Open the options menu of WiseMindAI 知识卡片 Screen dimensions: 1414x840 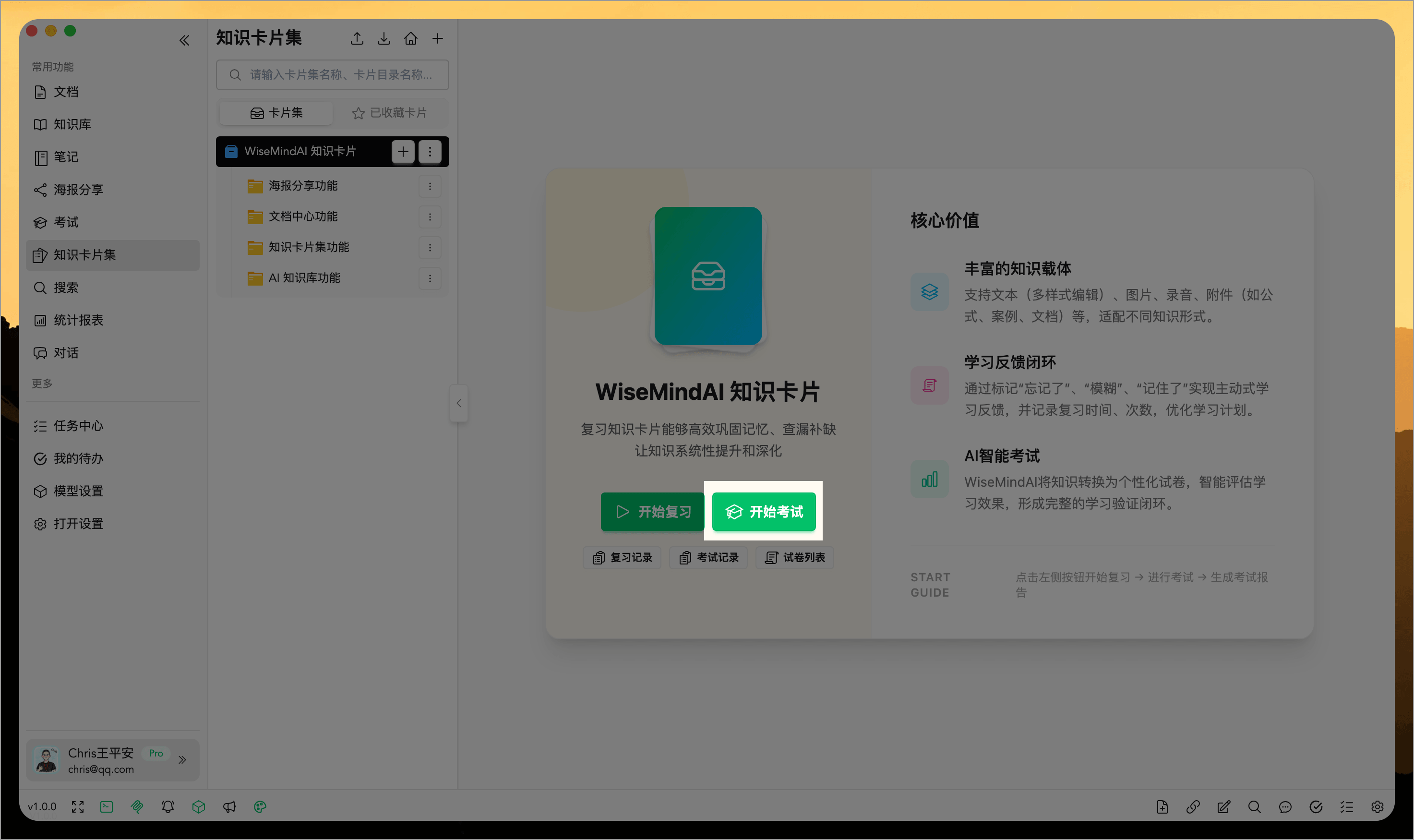(x=430, y=152)
